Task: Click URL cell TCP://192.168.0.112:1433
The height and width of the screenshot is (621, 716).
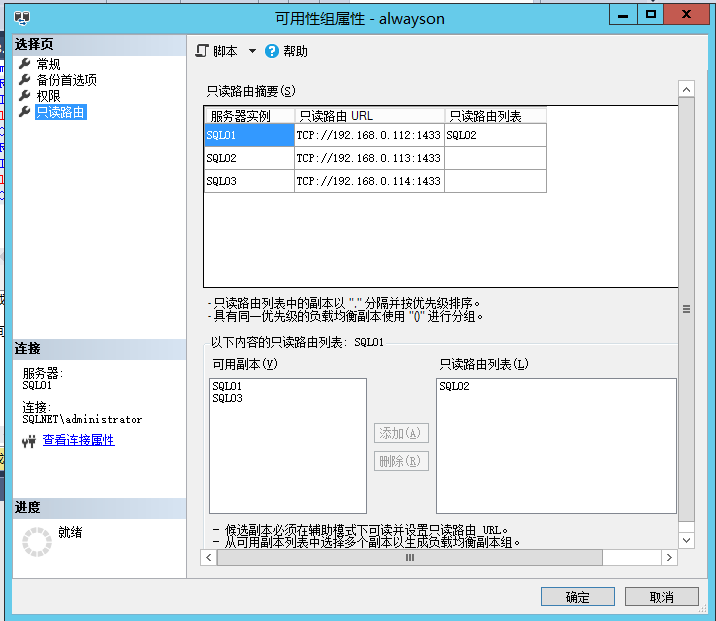Action: click(x=369, y=135)
